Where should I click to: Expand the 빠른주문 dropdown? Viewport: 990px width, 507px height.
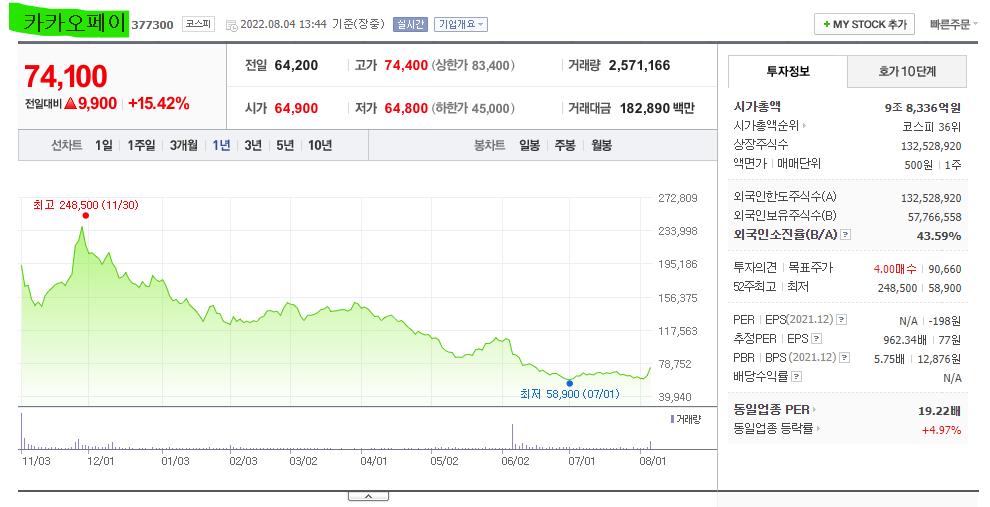[x=953, y=25]
